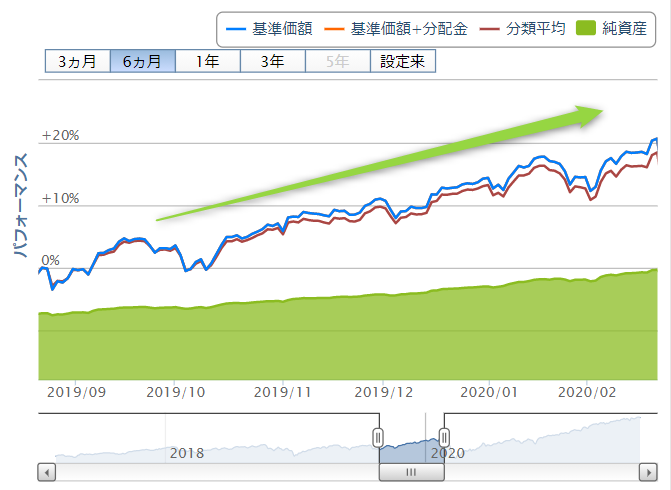The height and width of the screenshot is (490, 671).
Task: Click the scrollbar left arrow
Action: click(x=46, y=470)
